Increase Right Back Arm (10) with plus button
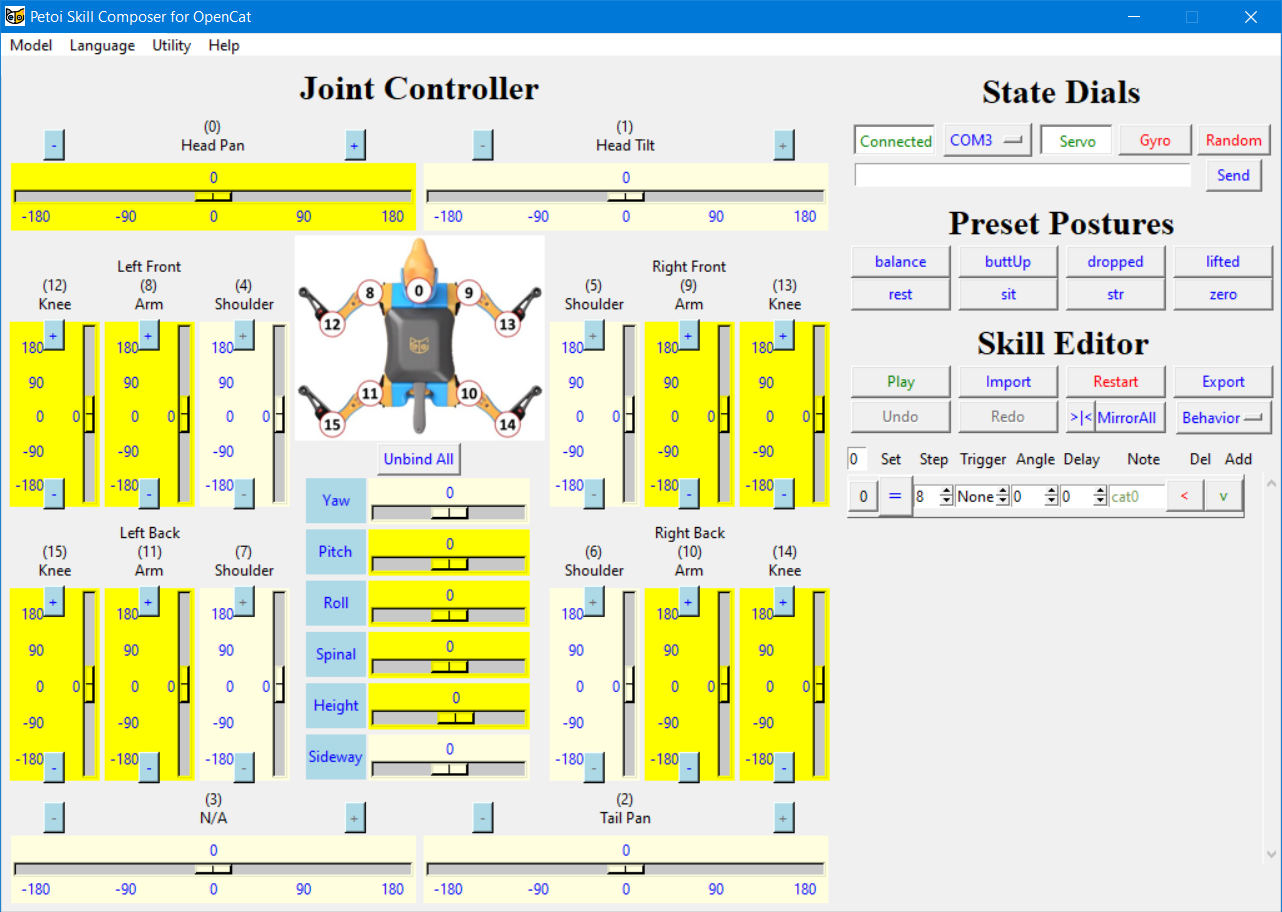1282x912 pixels. [689, 601]
